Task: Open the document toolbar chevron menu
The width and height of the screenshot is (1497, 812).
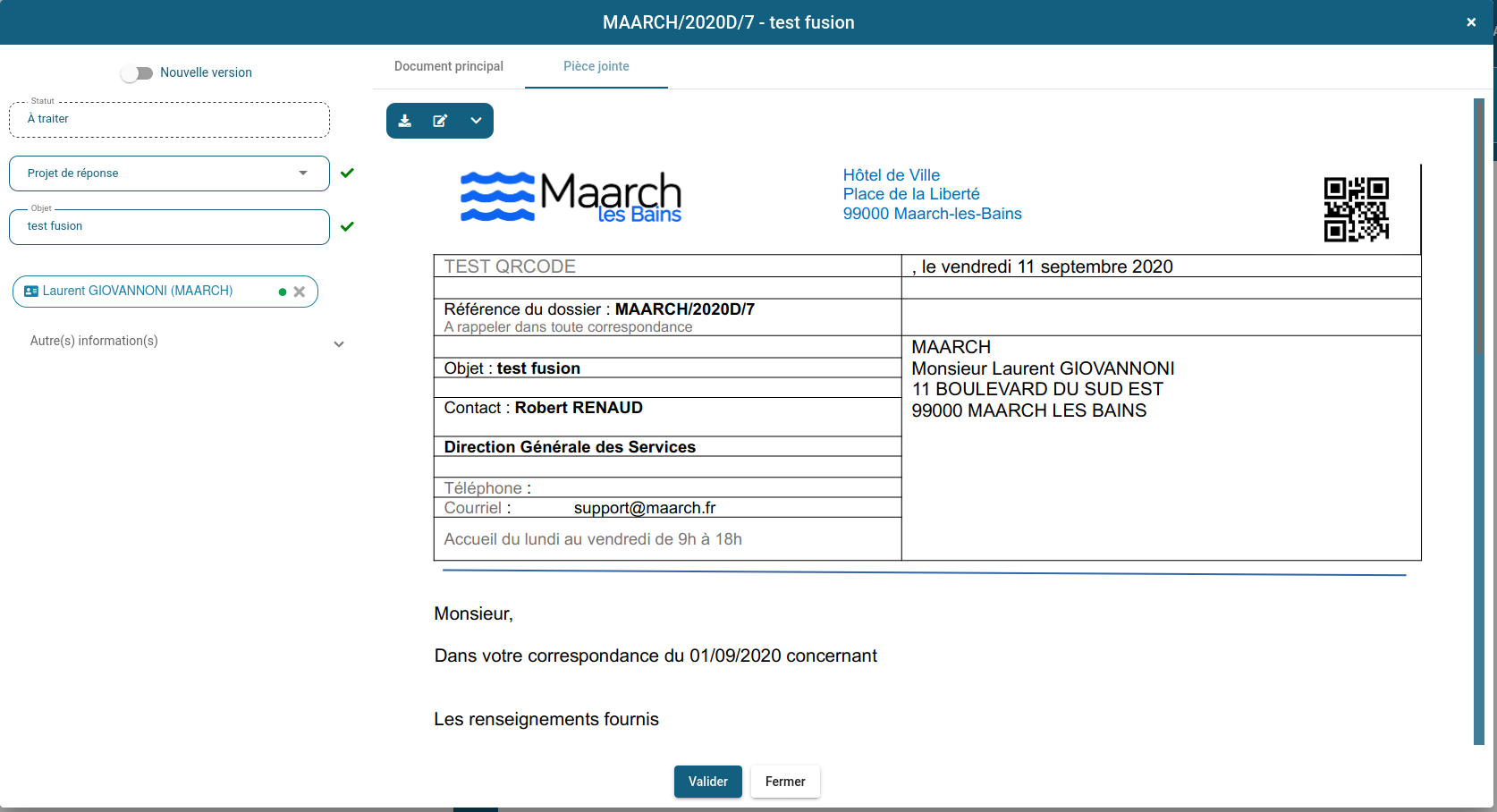Action: (476, 121)
